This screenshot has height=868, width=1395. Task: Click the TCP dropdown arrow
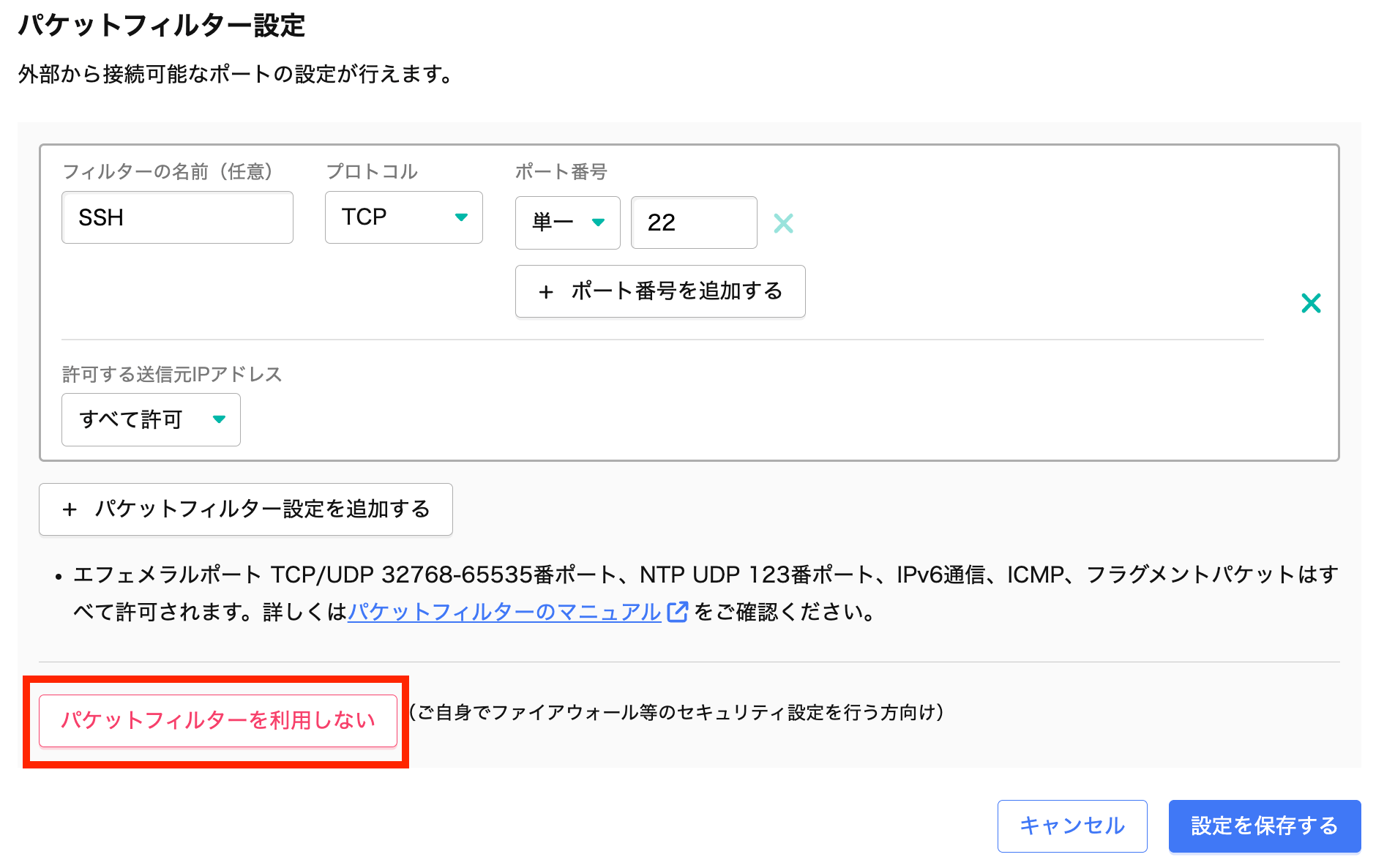461,217
